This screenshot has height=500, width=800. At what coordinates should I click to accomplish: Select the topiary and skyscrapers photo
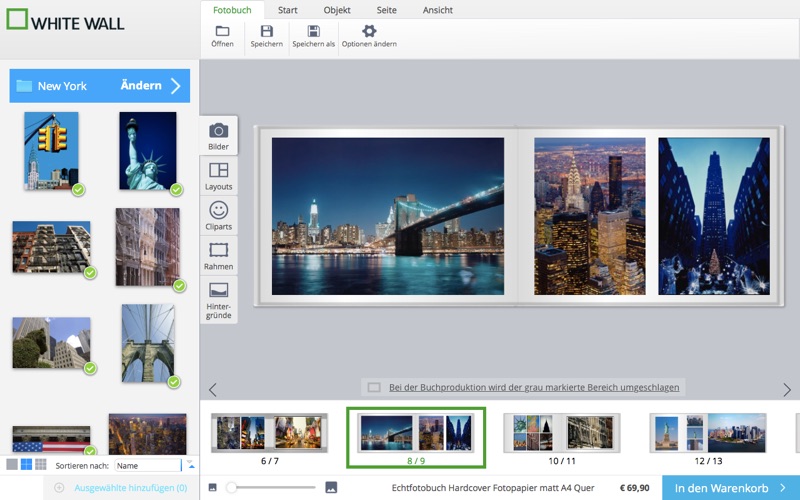point(52,343)
